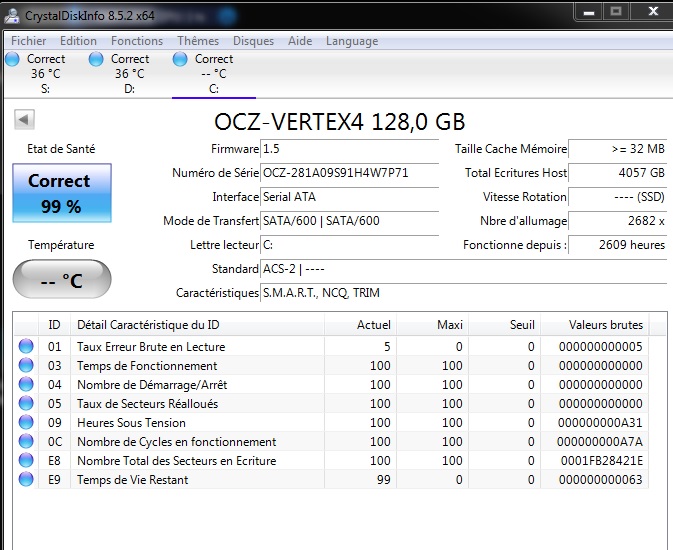Open the Aide menu

(x=300, y=41)
